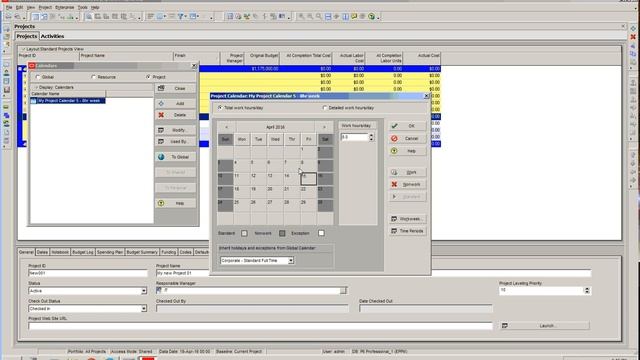Select the Wed weekday column header

coord(275,140)
